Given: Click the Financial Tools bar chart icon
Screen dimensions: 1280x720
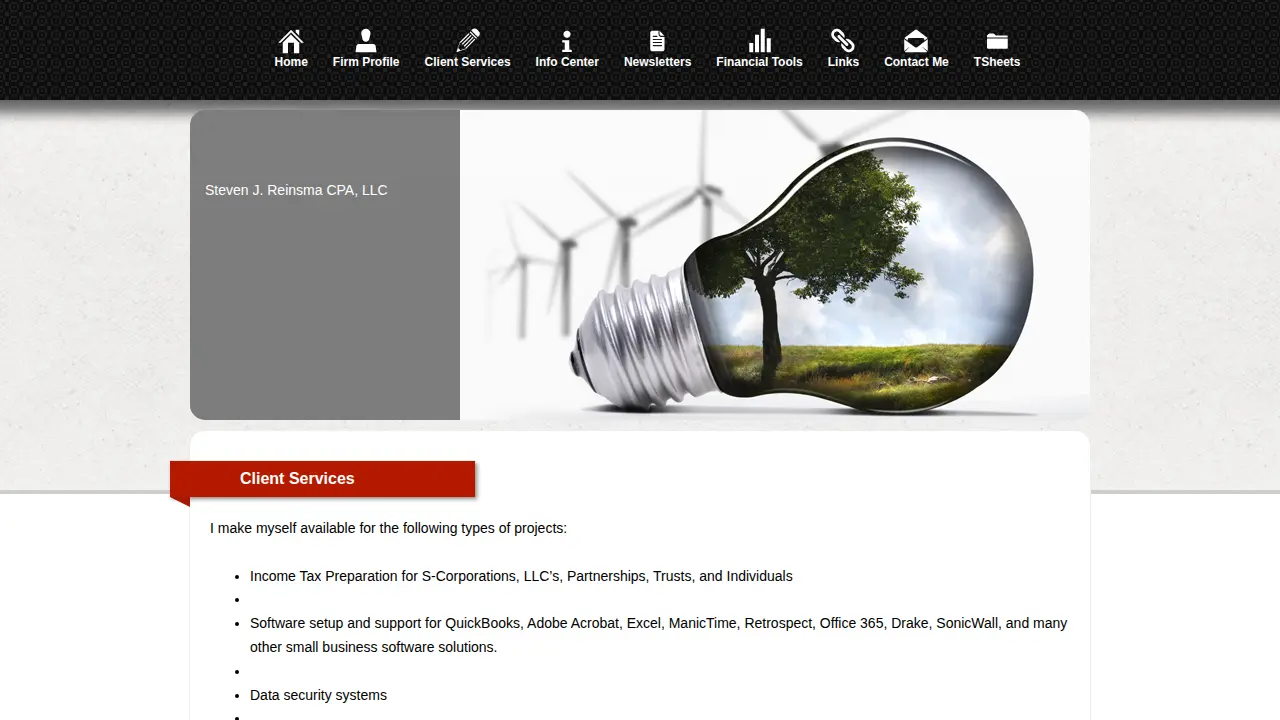Looking at the screenshot, I should coord(760,41).
